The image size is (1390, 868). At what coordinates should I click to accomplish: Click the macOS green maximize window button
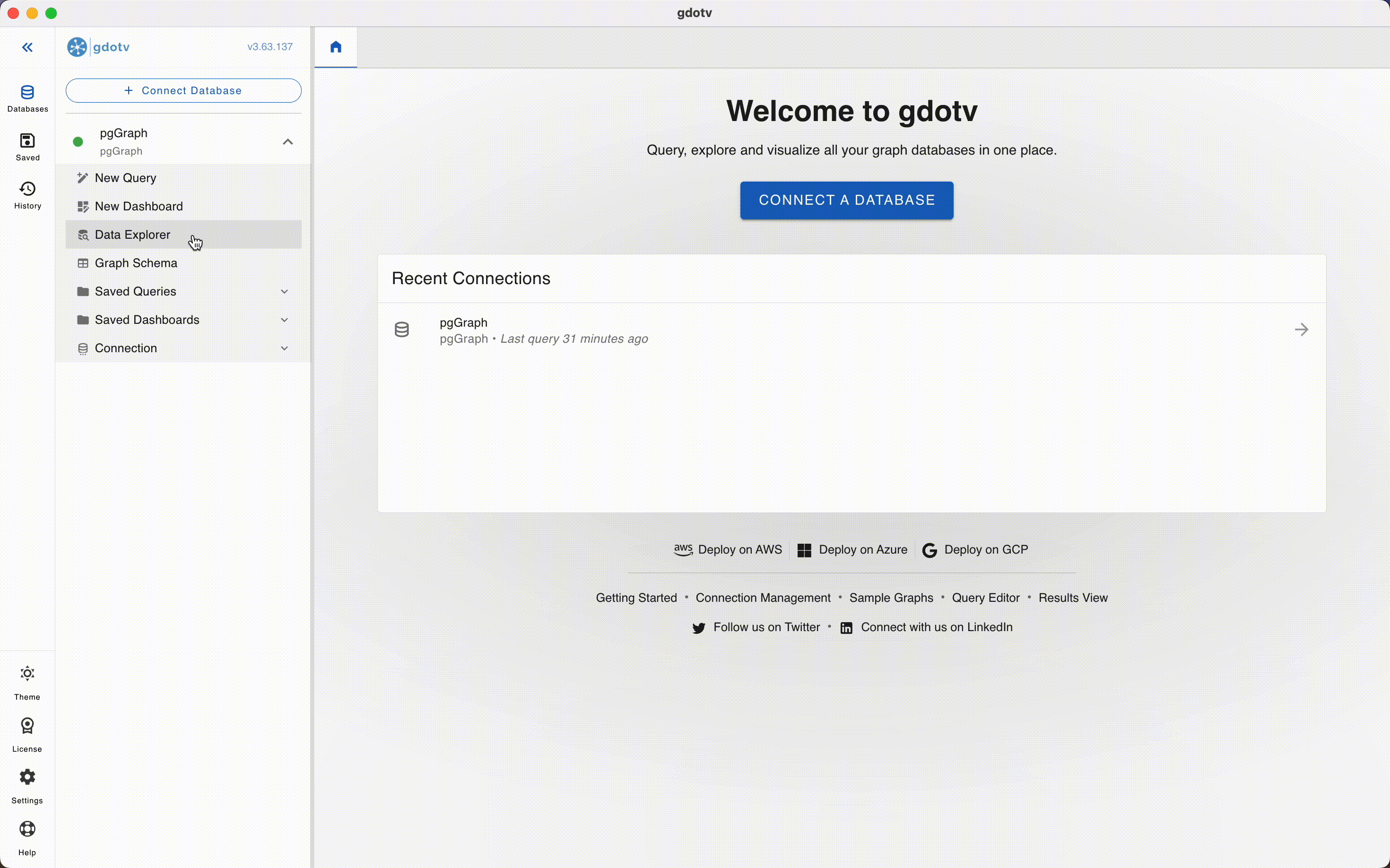point(52,13)
